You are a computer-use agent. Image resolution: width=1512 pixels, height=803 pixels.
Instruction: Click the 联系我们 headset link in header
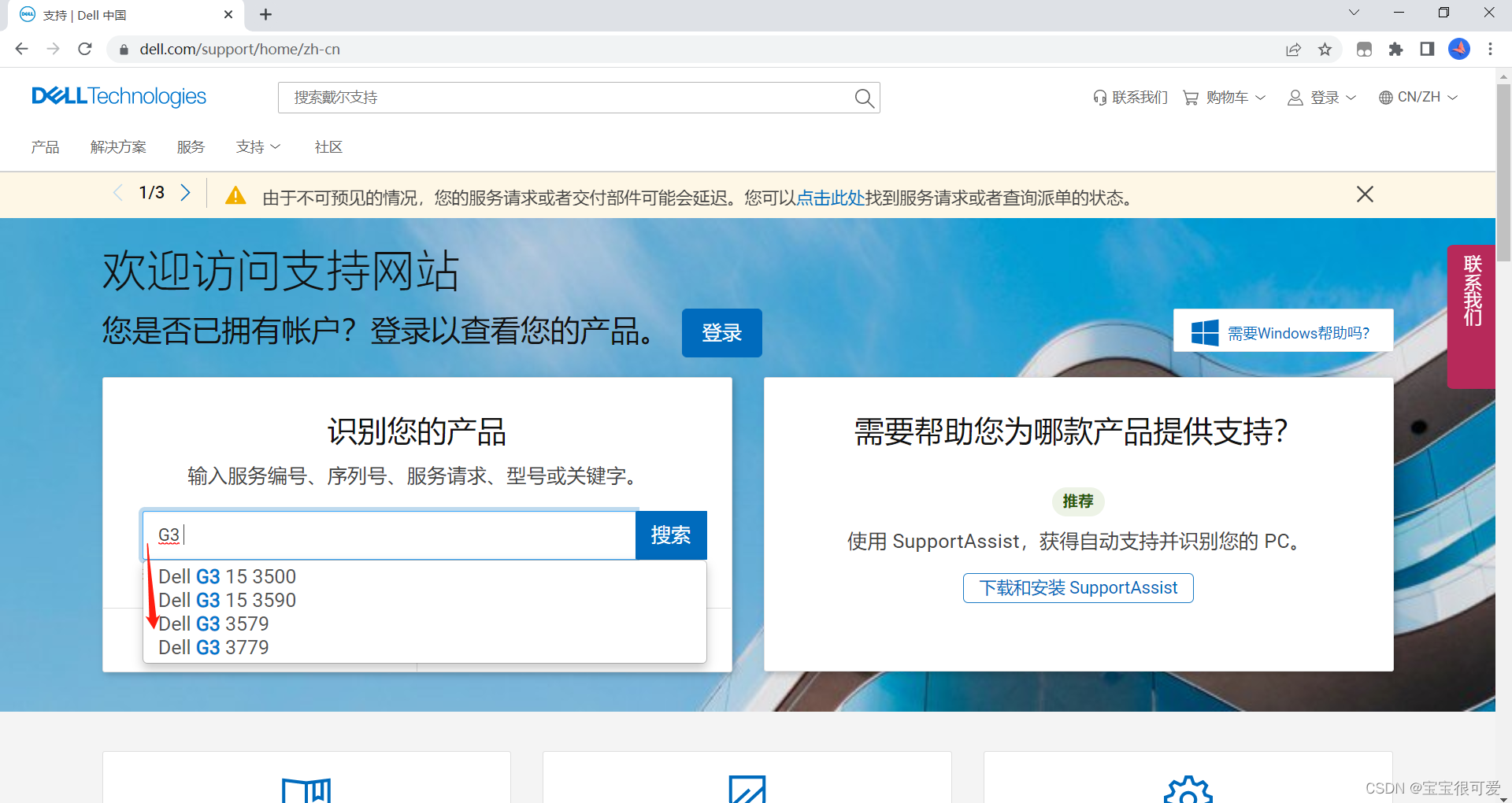click(x=1130, y=97)
